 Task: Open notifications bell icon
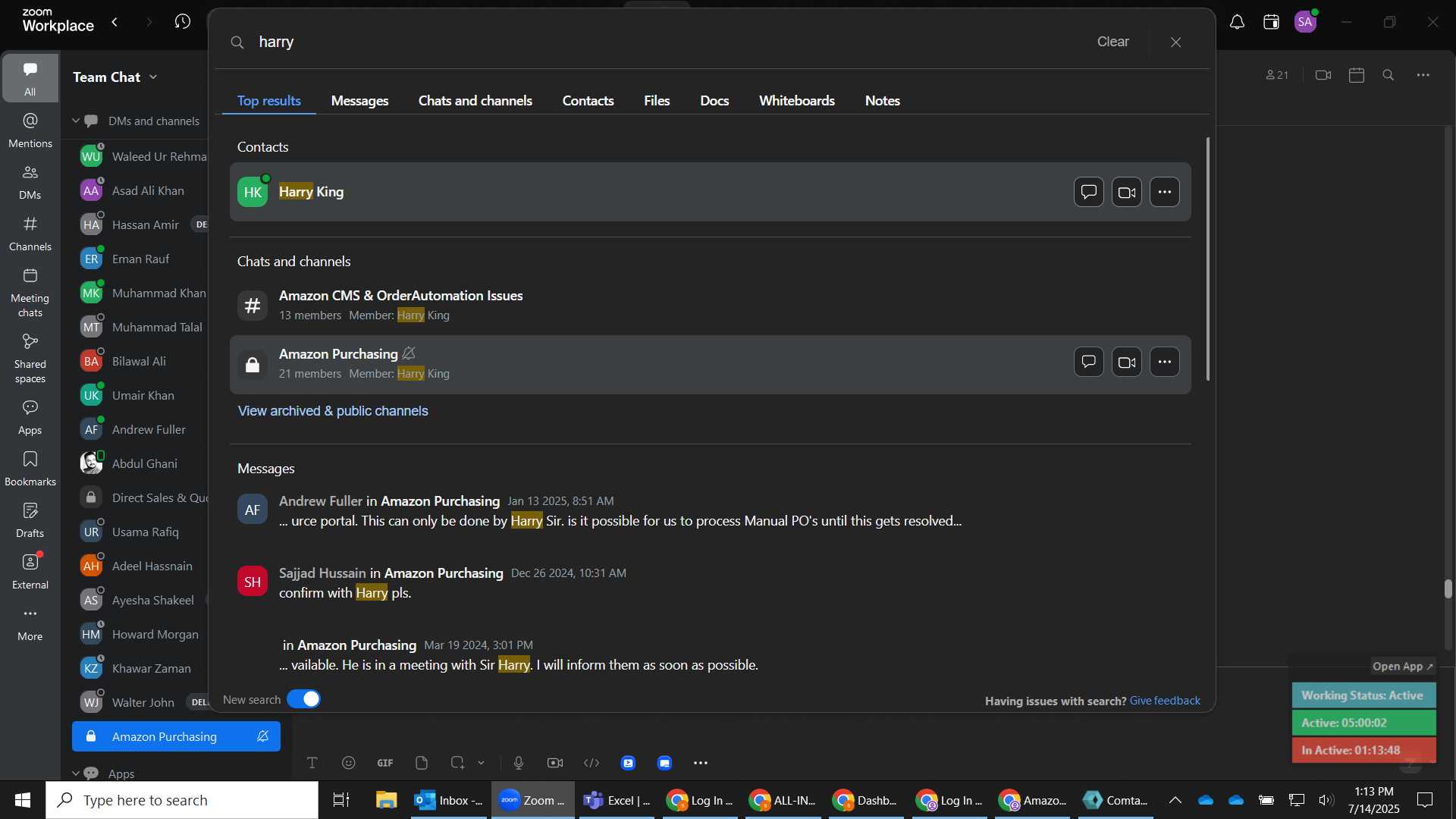[x=1237, y=22]
